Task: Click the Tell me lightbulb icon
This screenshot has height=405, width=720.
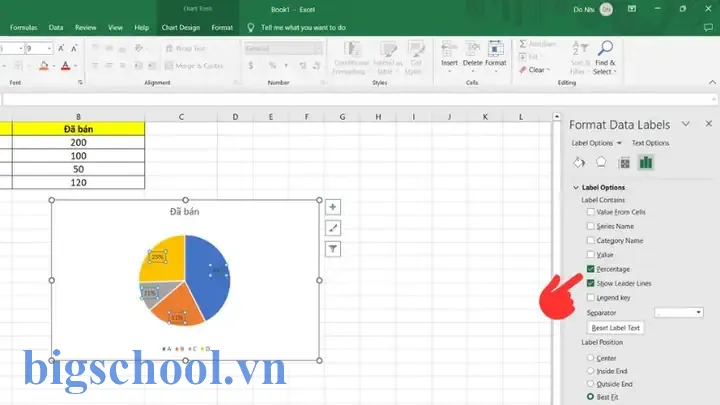Action: (251, 28)
